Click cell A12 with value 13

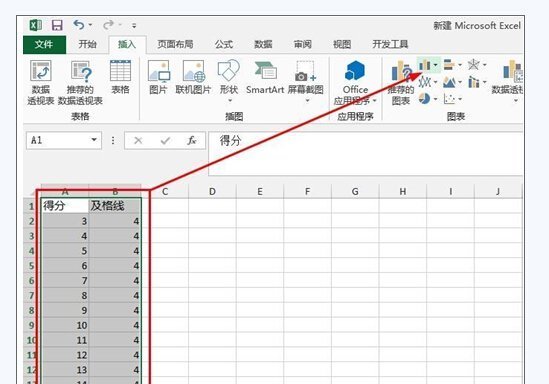tap(65, 370)
